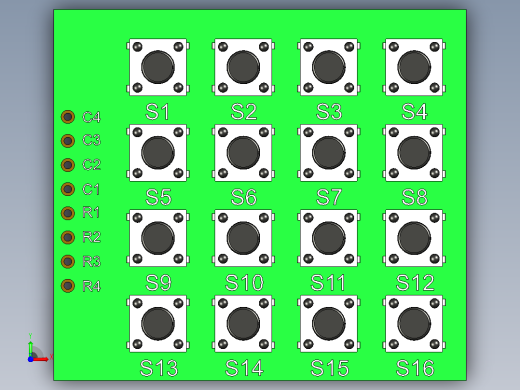Click the tactile button above label S2
The height and width of the screenshot is (390, 520).
coord(243,67)
